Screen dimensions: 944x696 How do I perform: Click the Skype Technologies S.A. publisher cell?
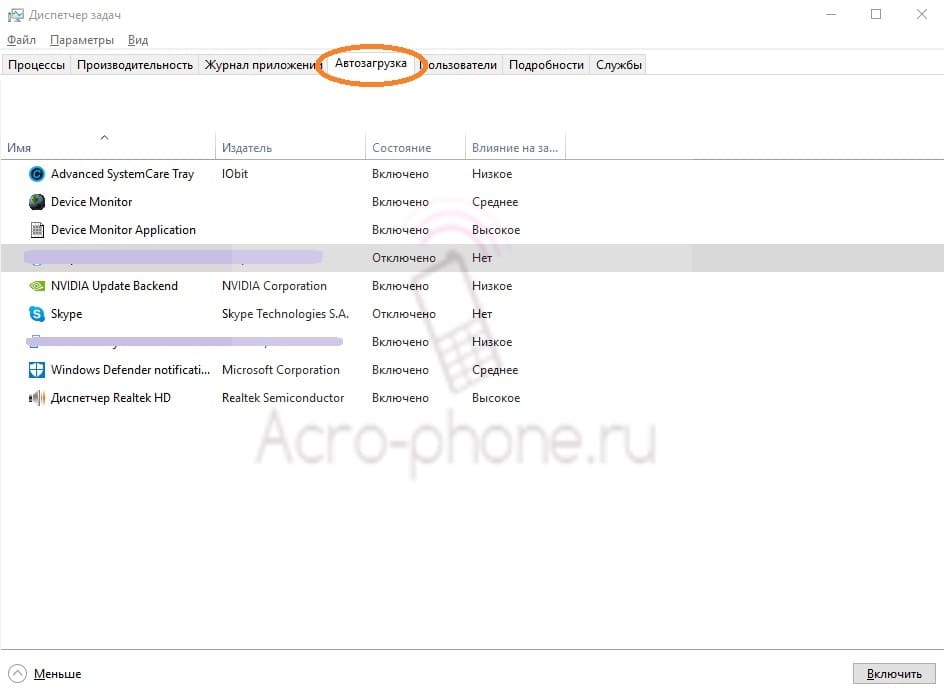[285, 314]
